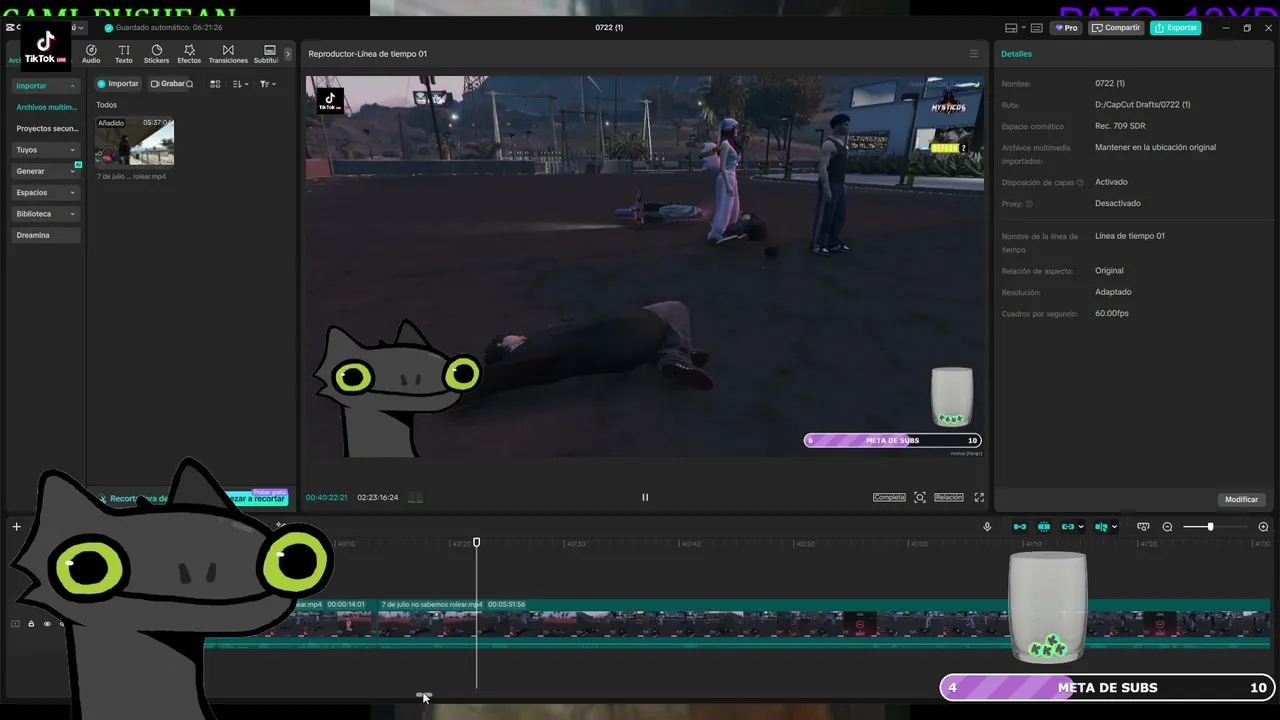
Task: Click the Relación aspect ratio button
Action: pyautogui.click(x=949, y=497)
